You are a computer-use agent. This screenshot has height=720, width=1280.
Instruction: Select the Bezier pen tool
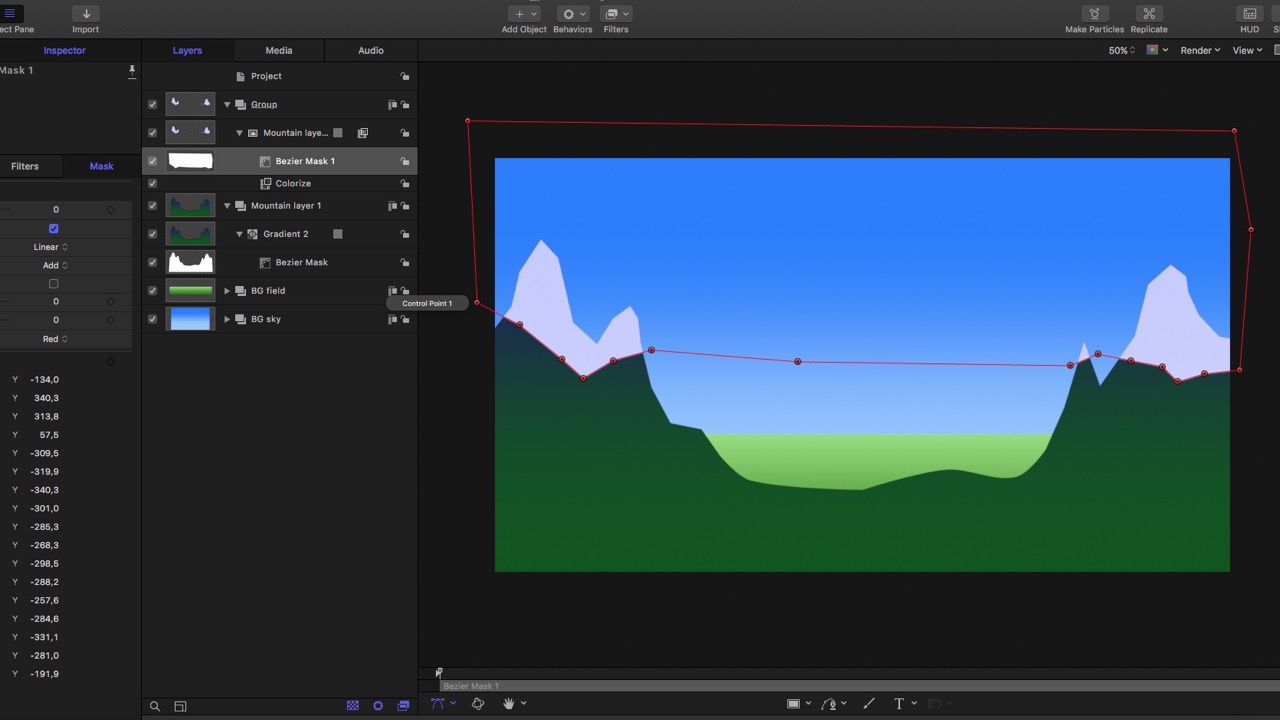[x=829, y=704]
